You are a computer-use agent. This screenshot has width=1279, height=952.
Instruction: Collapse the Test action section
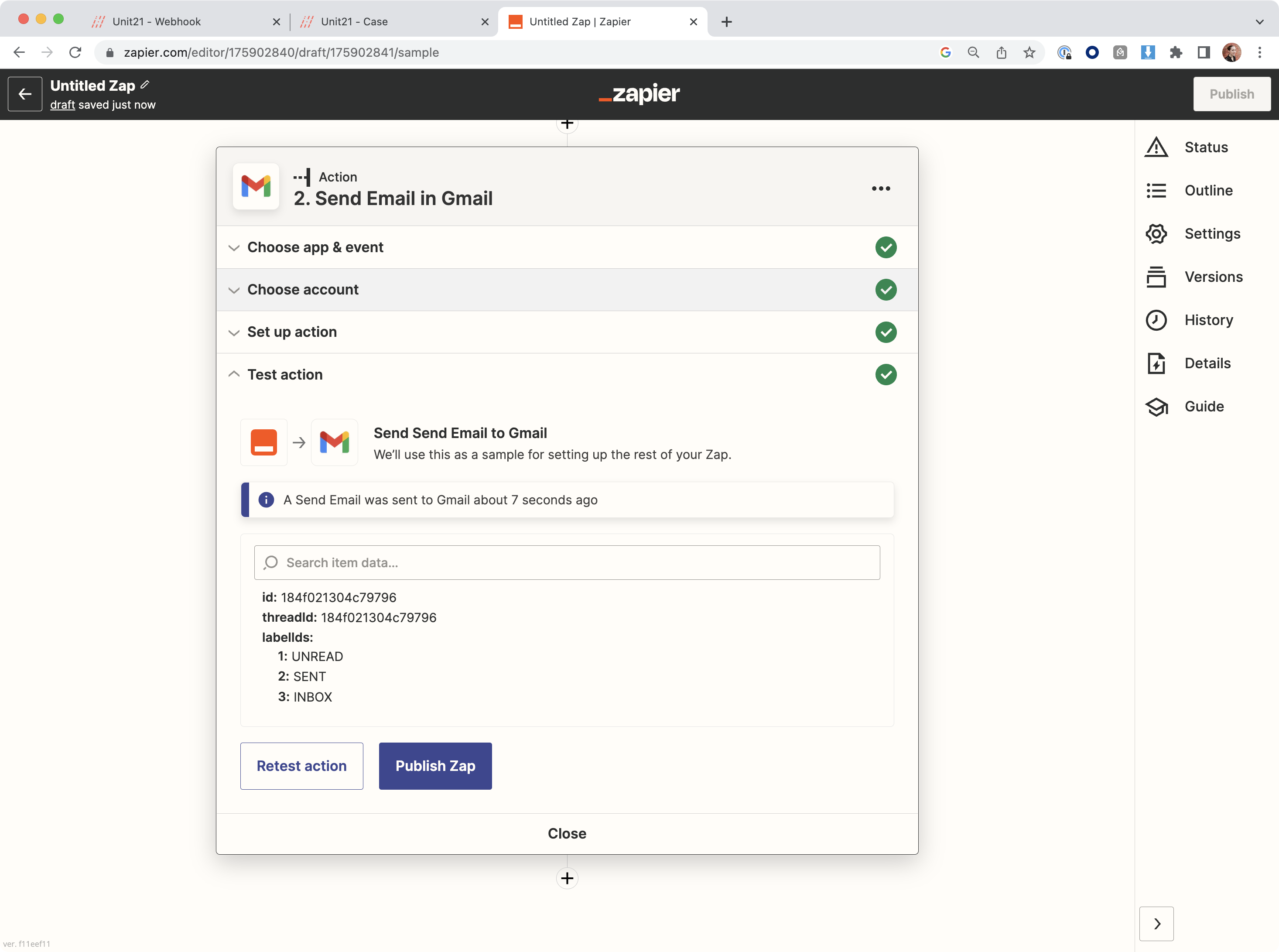[x=284, y=375]
